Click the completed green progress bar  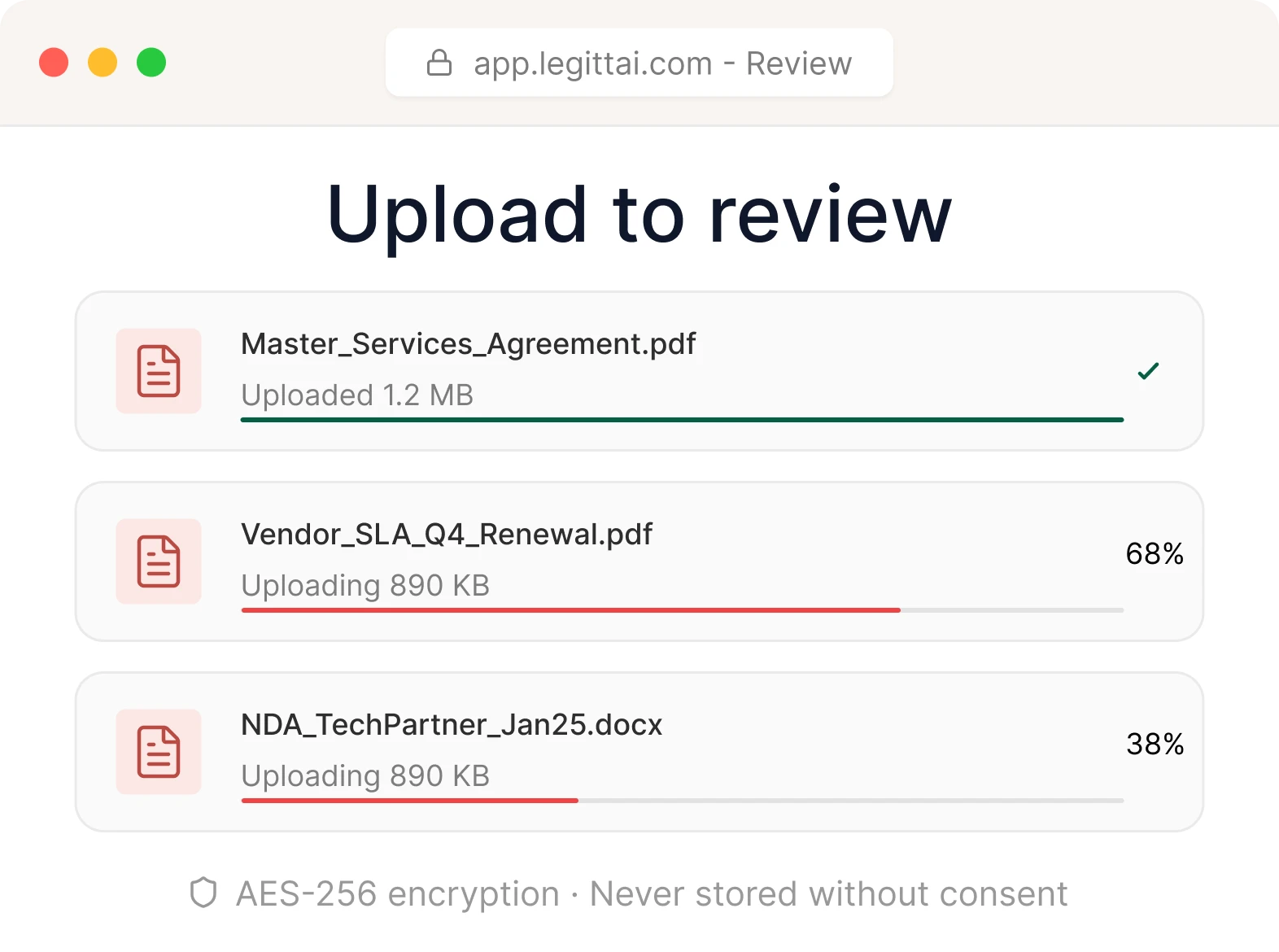click(x=682, y=419)
